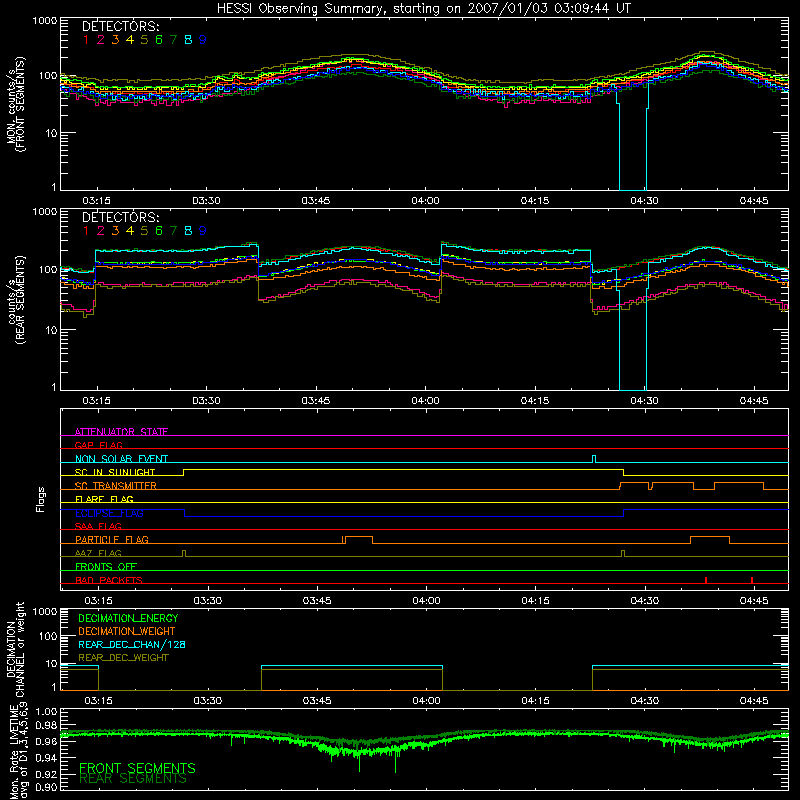Click red detector number 1 in the rear segments legend
Image resolution: width=800 pixels, height=800 pixels.
pos(86,231)
